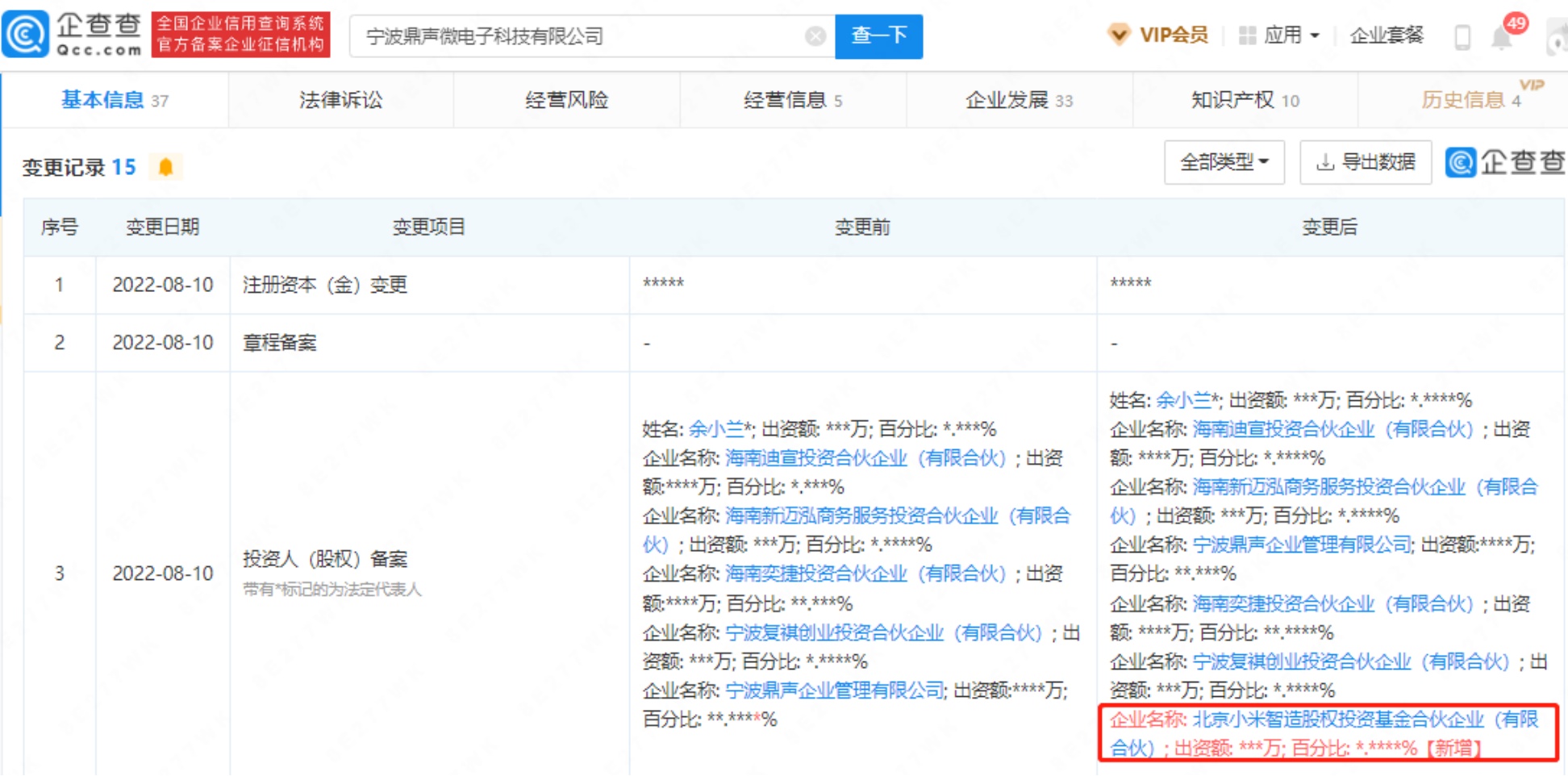Viewport: 1568px width, 776px height.
Task: Select the 经营风险 tab
Action: pyautogui.click(x=566, y=100)
